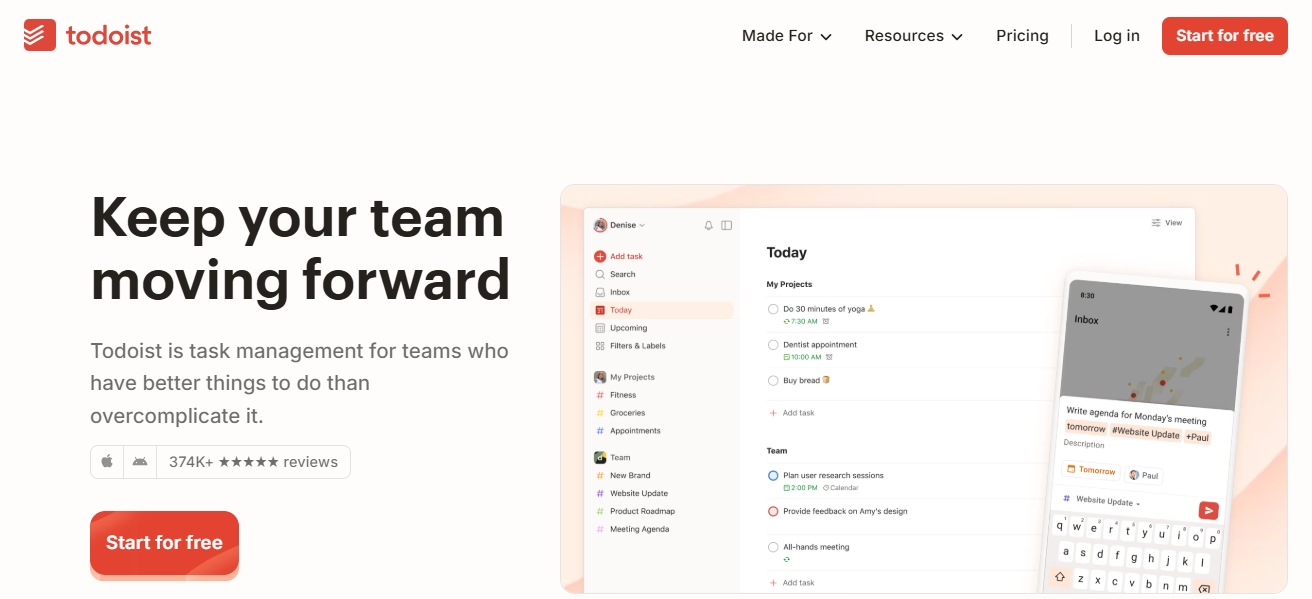The image size is (1312, 599).
Task: Mark Buy bread as complete
Action: (773, 381)
